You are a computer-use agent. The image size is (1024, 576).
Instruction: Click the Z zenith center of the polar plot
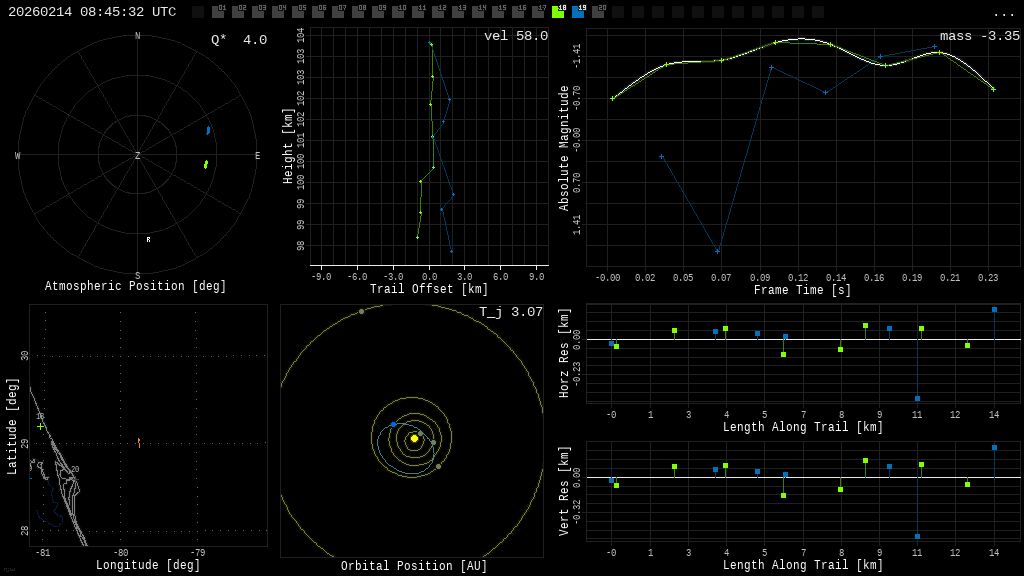point(138,156)
